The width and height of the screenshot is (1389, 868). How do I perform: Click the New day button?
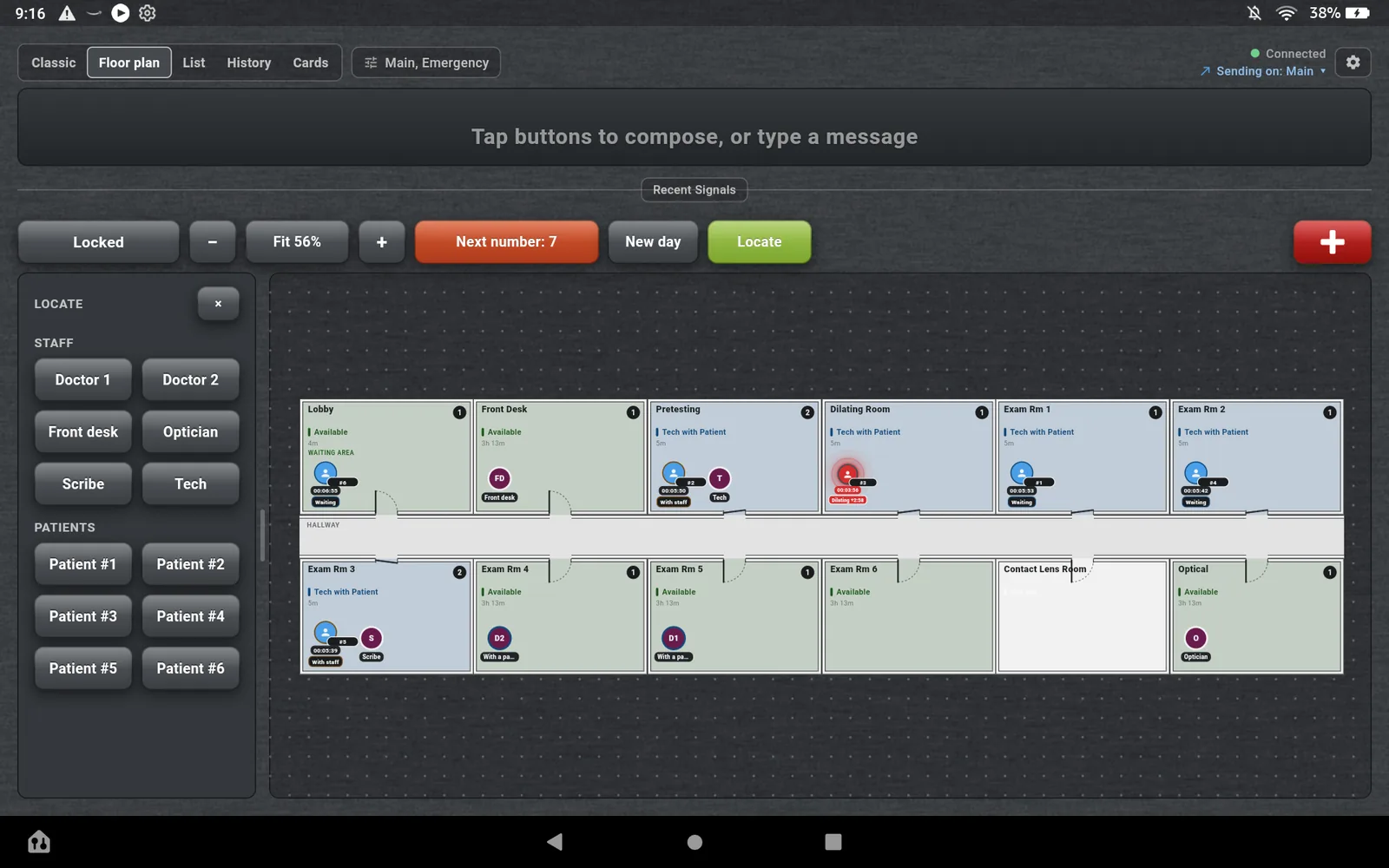654,242
